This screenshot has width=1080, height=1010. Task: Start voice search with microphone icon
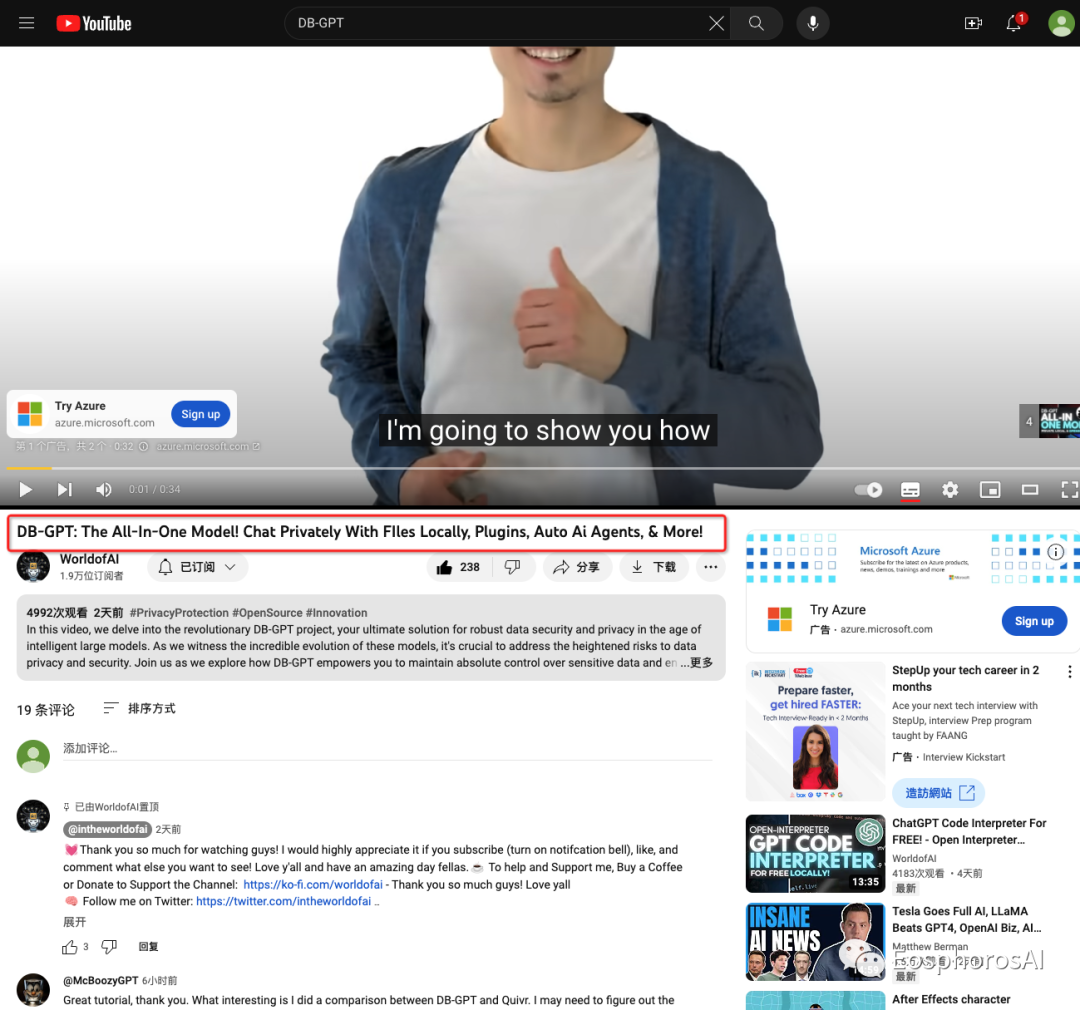(813, 23)
